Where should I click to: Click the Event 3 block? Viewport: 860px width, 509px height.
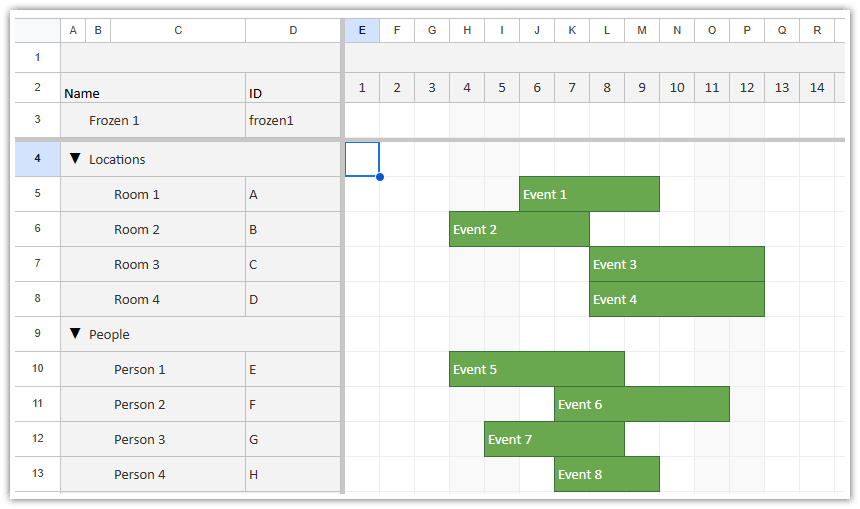pos(677,264)
